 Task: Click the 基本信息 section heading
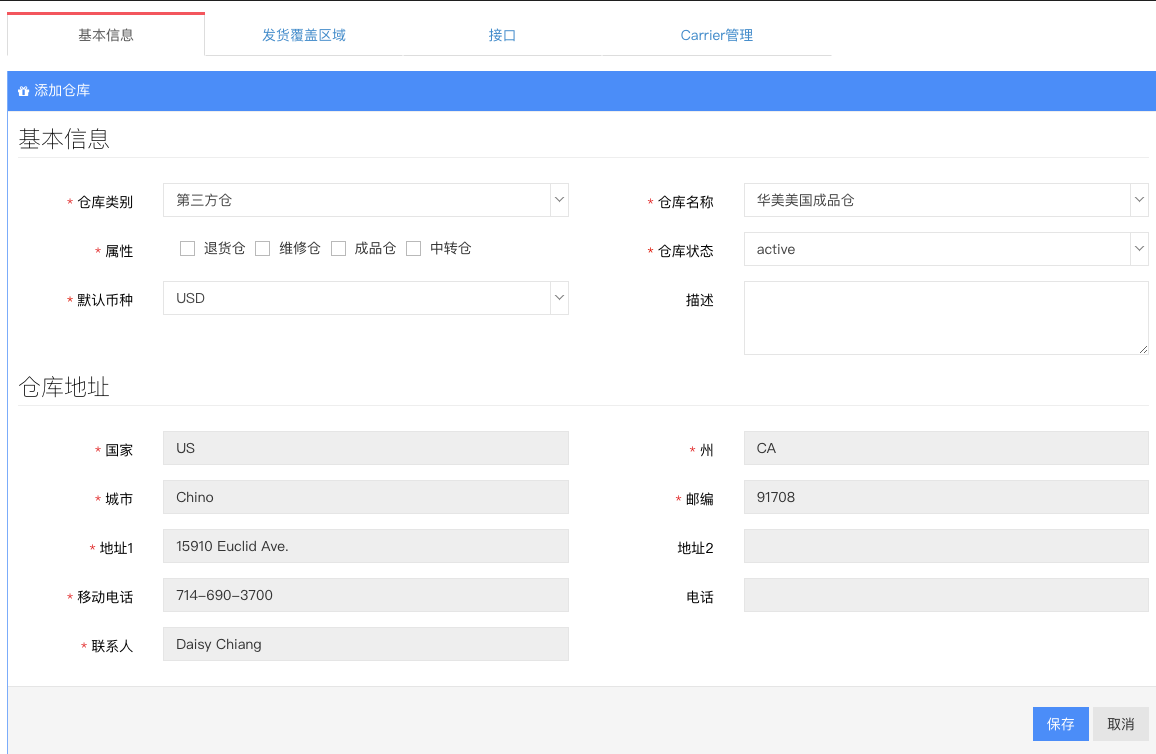64,139
